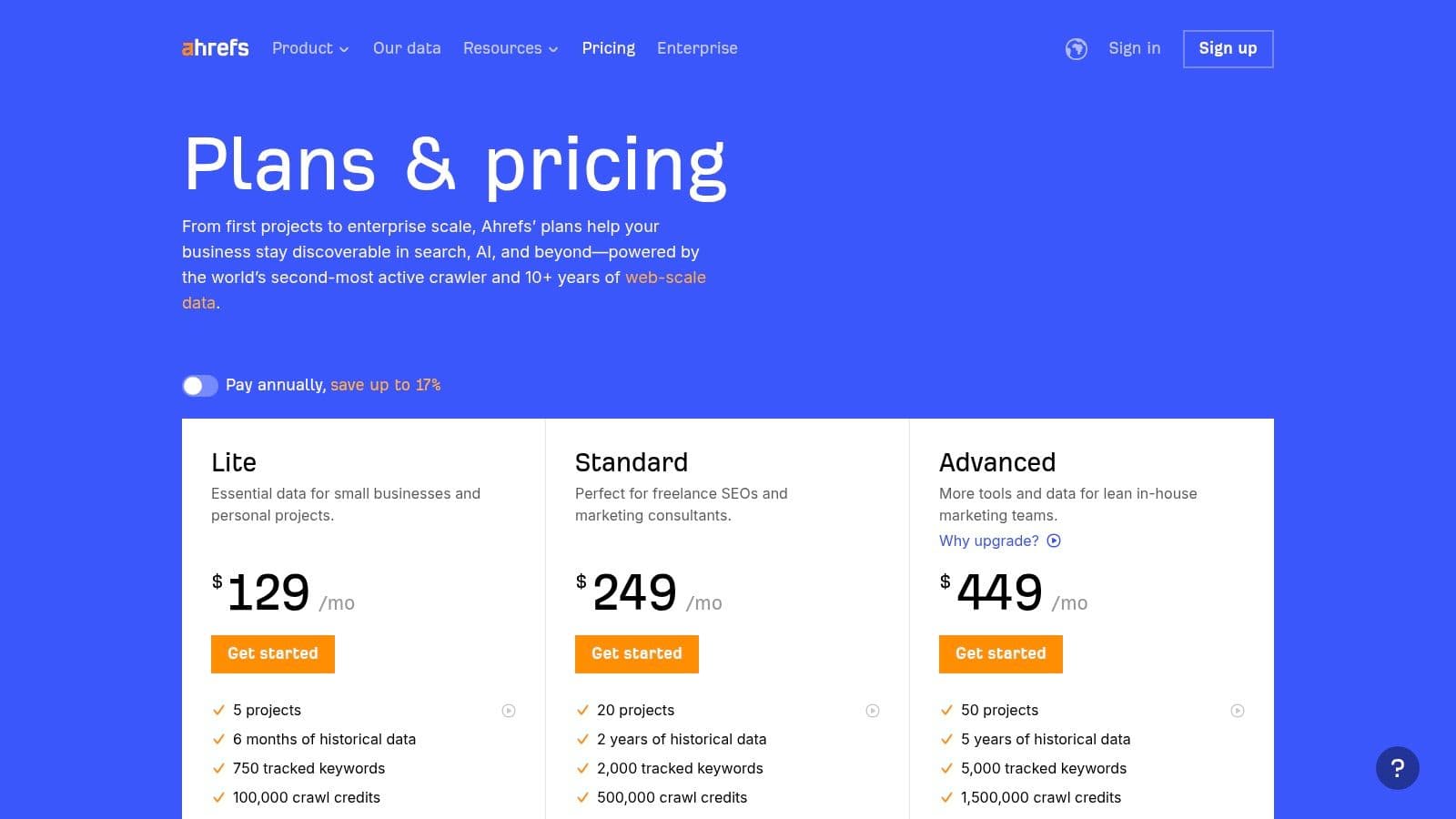This screenshot has width=1456, height=819.
Task: Play the video for the Lite plan features
Action: tap(511, 710)
